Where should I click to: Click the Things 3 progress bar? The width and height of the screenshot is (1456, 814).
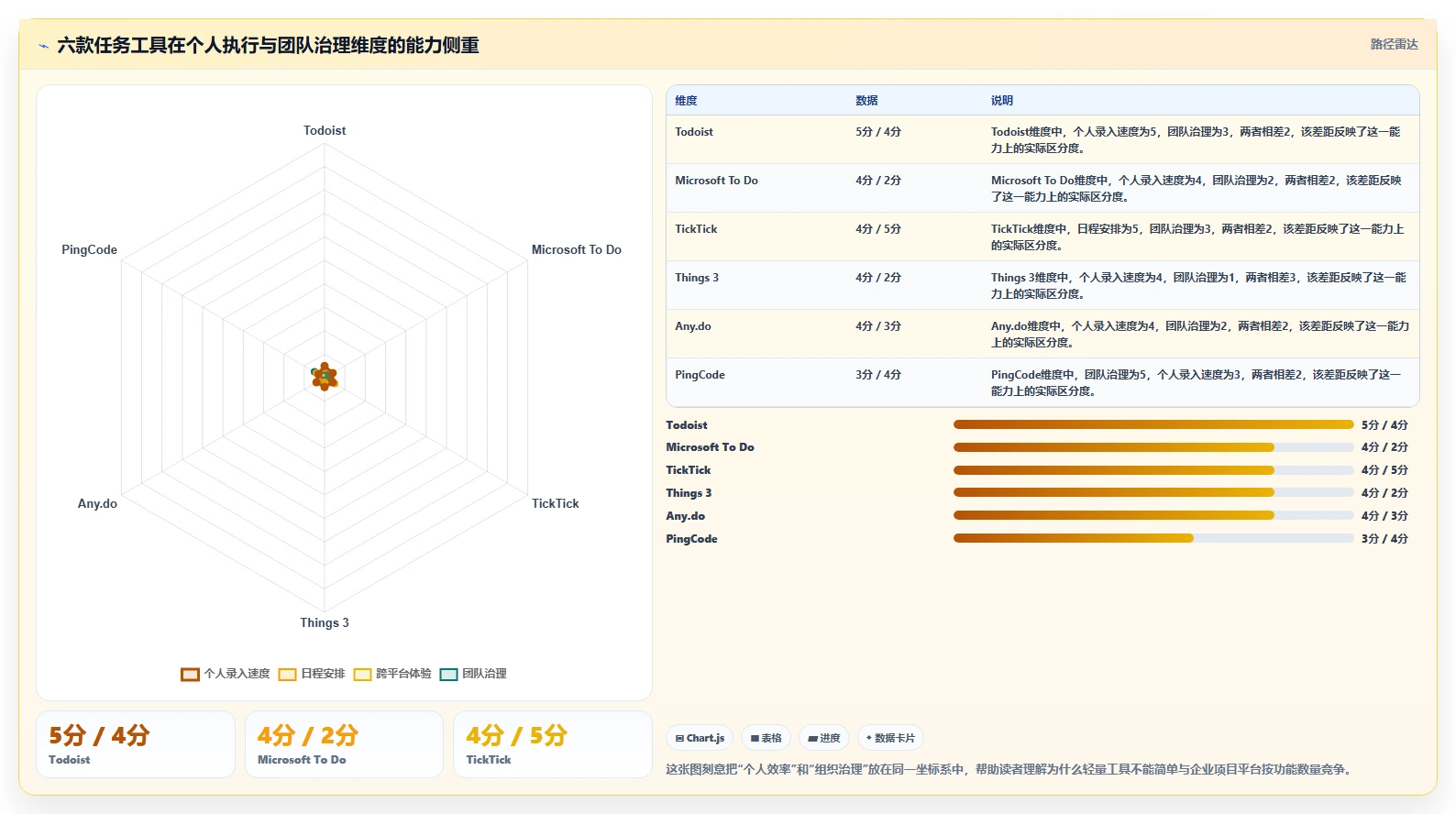[x=1153, y=493]
